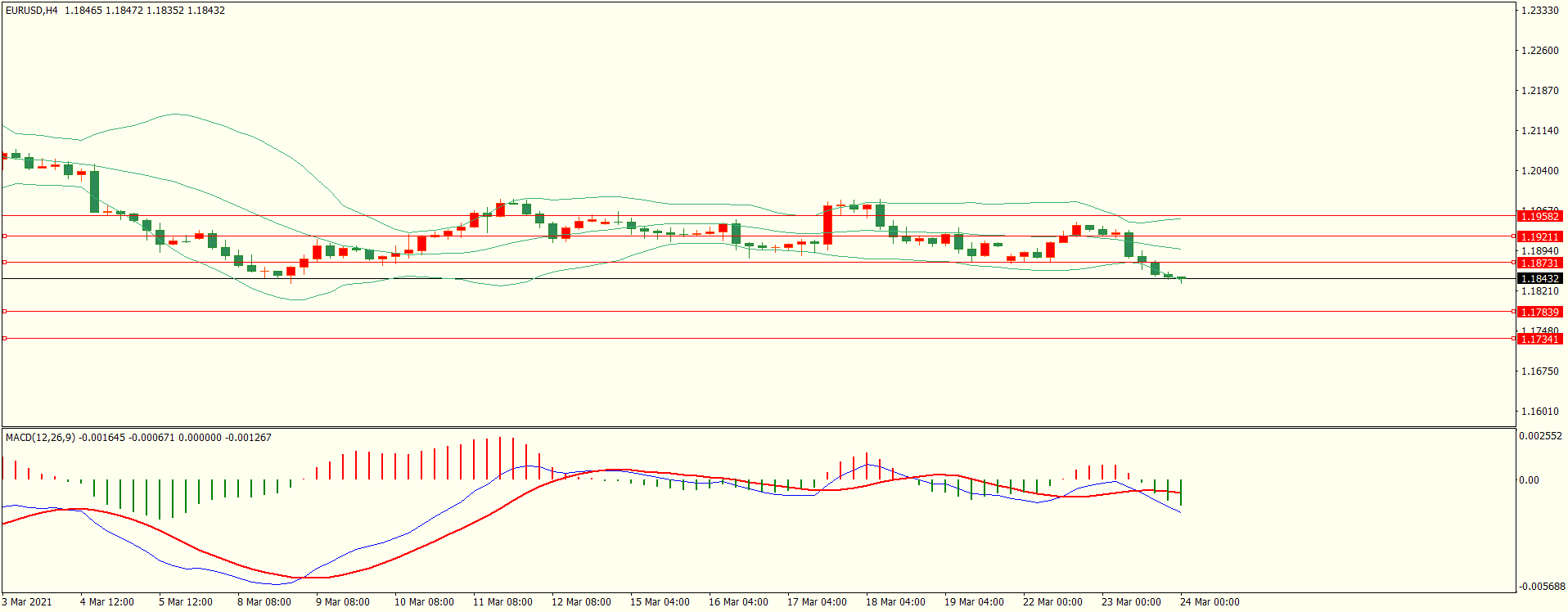Image resolution: width=1568 pixels, height=612 pixels.
Task: Click the 1.16010 value on price scale
Action: [1539, 412]
